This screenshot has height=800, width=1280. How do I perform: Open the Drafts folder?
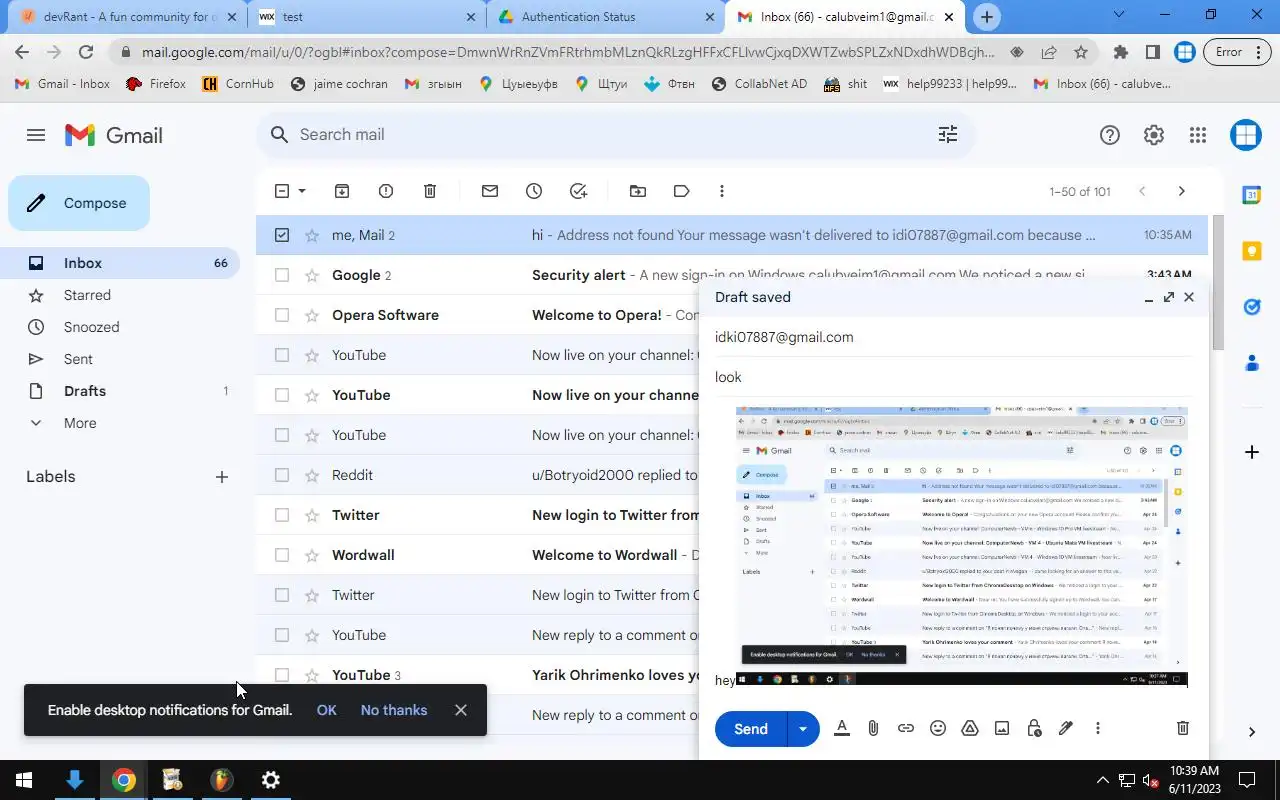(120, 391)
